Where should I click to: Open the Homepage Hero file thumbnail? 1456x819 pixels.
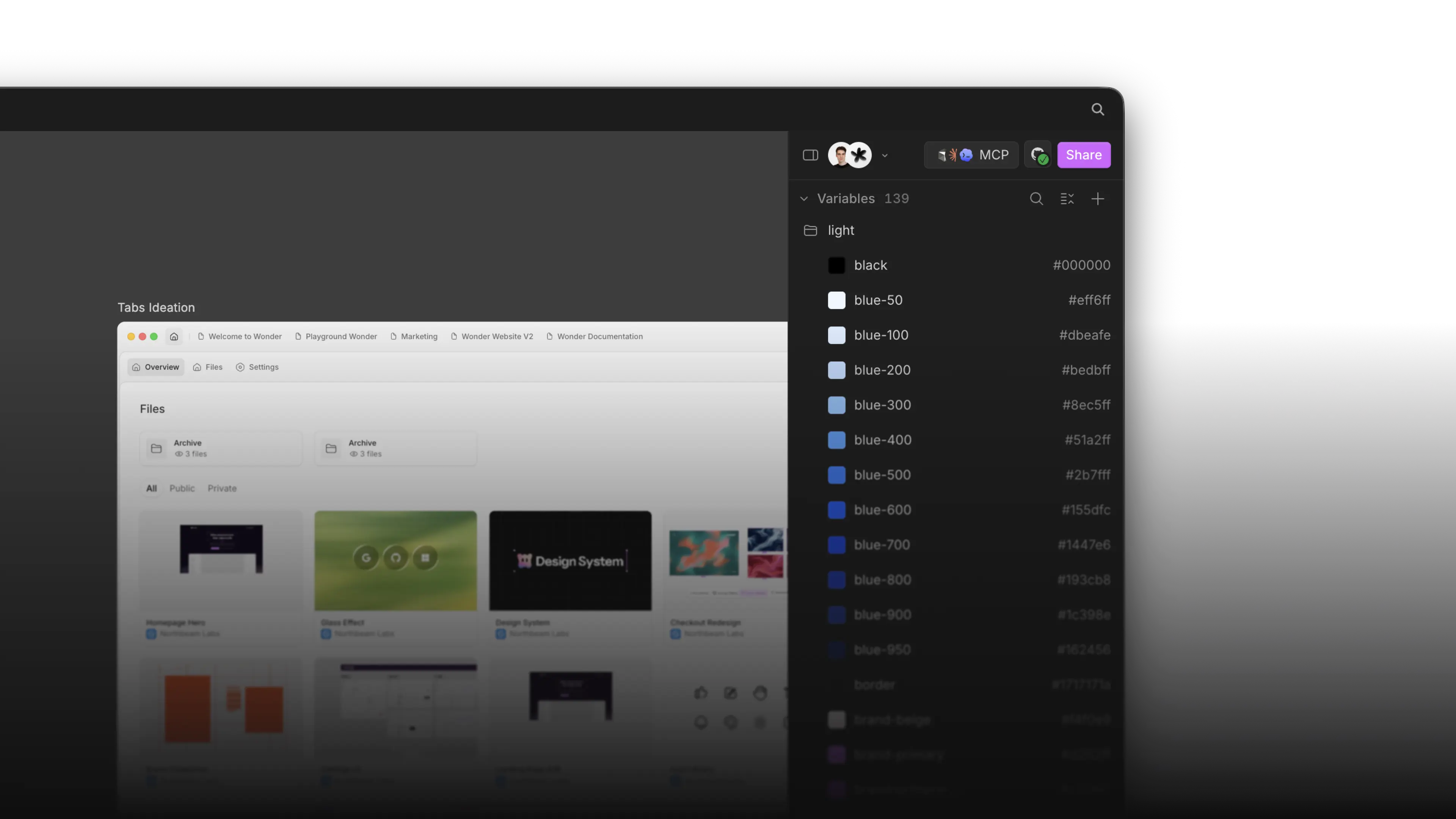point(221,561)
